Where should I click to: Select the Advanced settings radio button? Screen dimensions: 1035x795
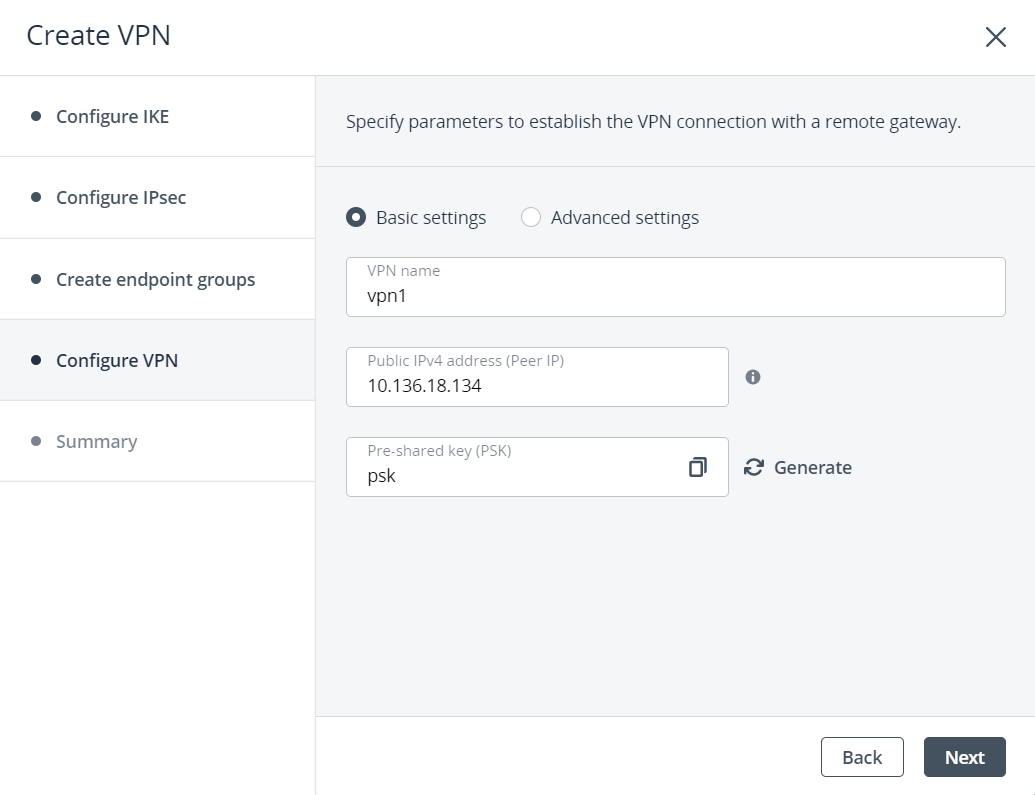pos(531,217)
